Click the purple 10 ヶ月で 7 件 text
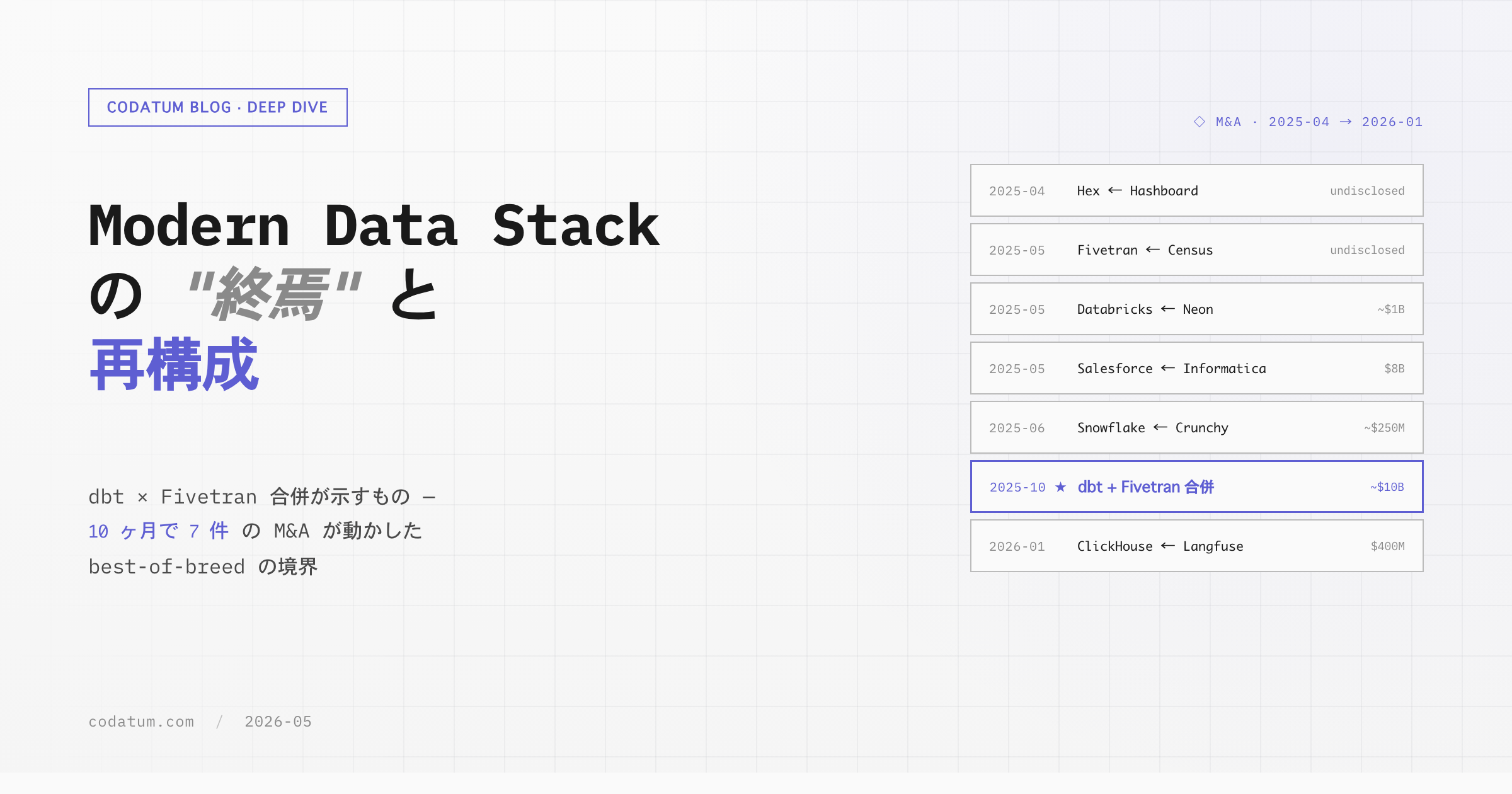1512x794 pixels. coord(158,531)
